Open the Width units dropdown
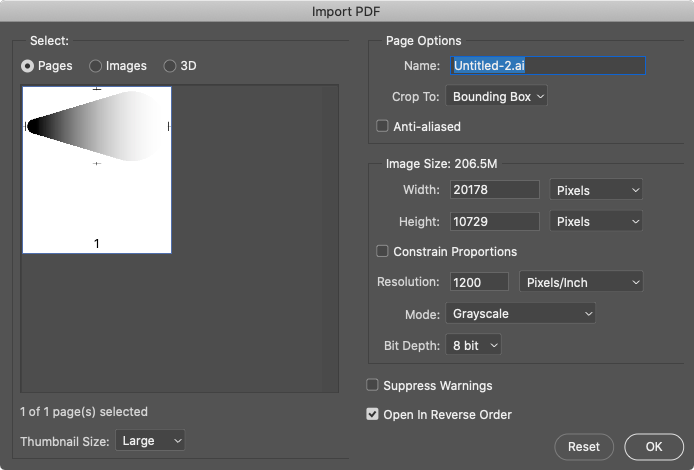This screenshot has height=470, width=694. [596, 190]
